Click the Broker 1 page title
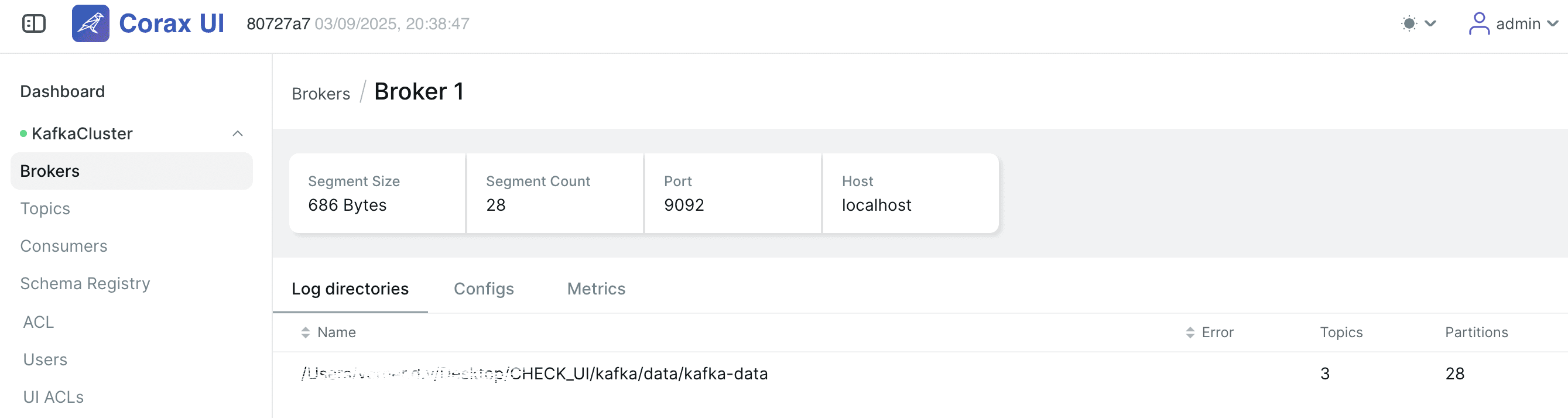Viewport: 1568px width, 418px height. (419, 91)
